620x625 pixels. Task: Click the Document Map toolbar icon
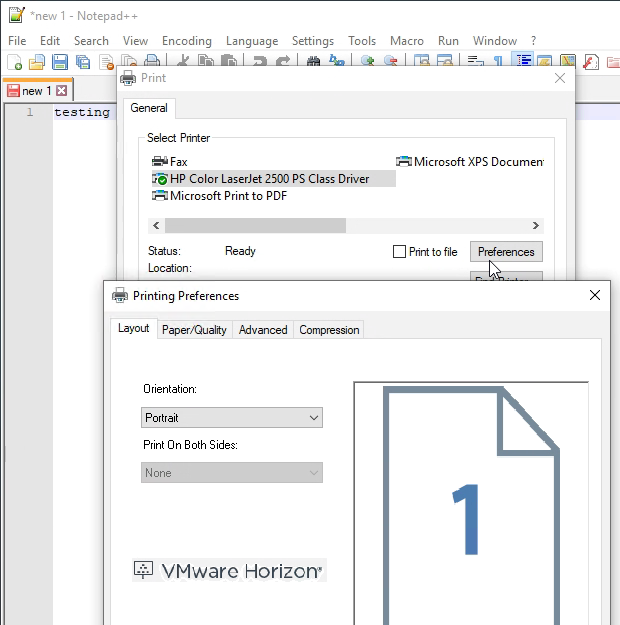coord(568,60)
